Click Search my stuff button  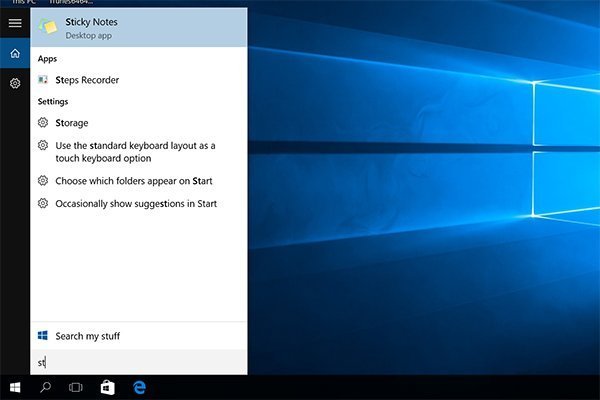click(139, 336)
